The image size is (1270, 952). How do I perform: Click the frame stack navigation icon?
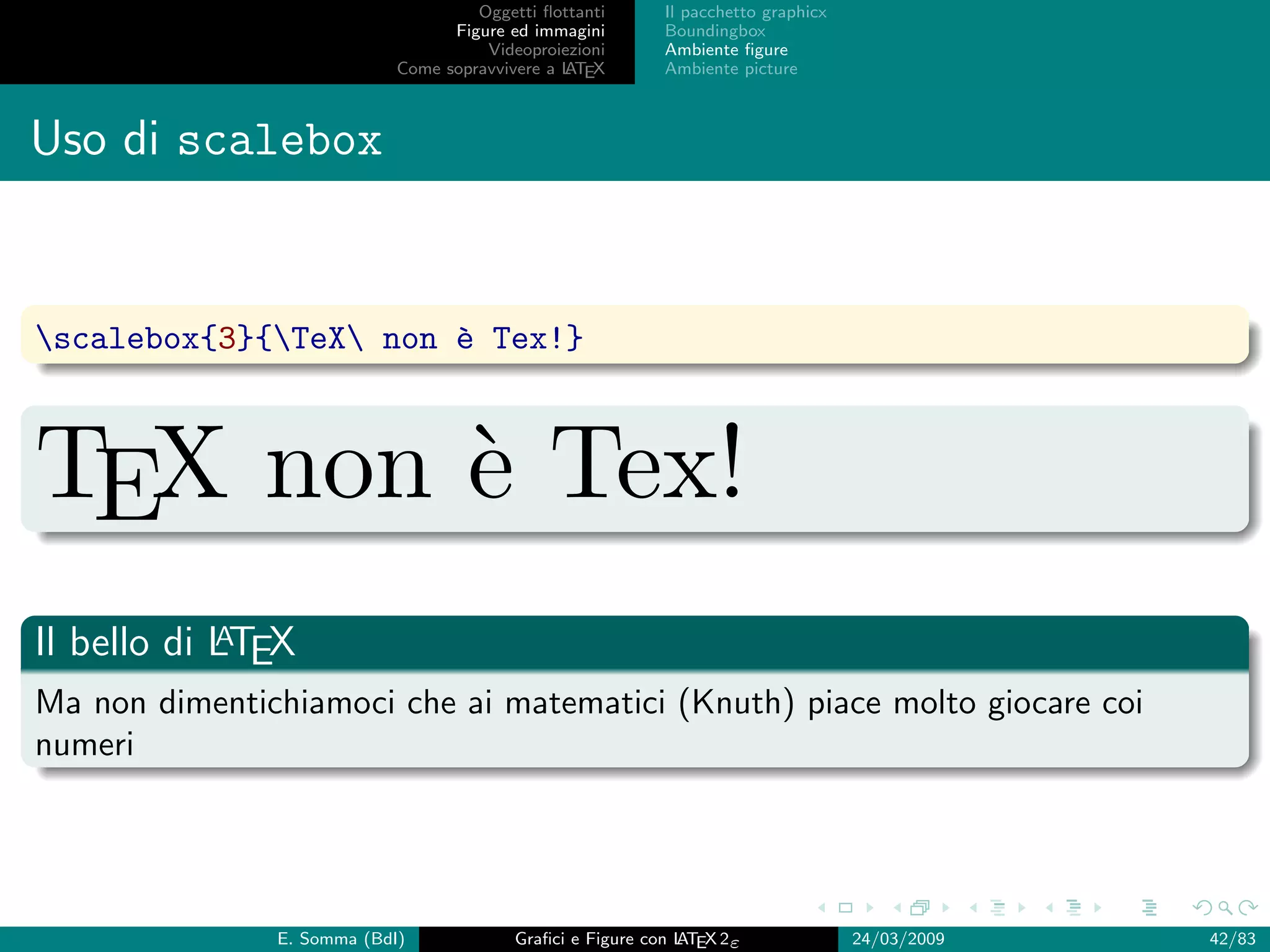click(x=920, y=908)
